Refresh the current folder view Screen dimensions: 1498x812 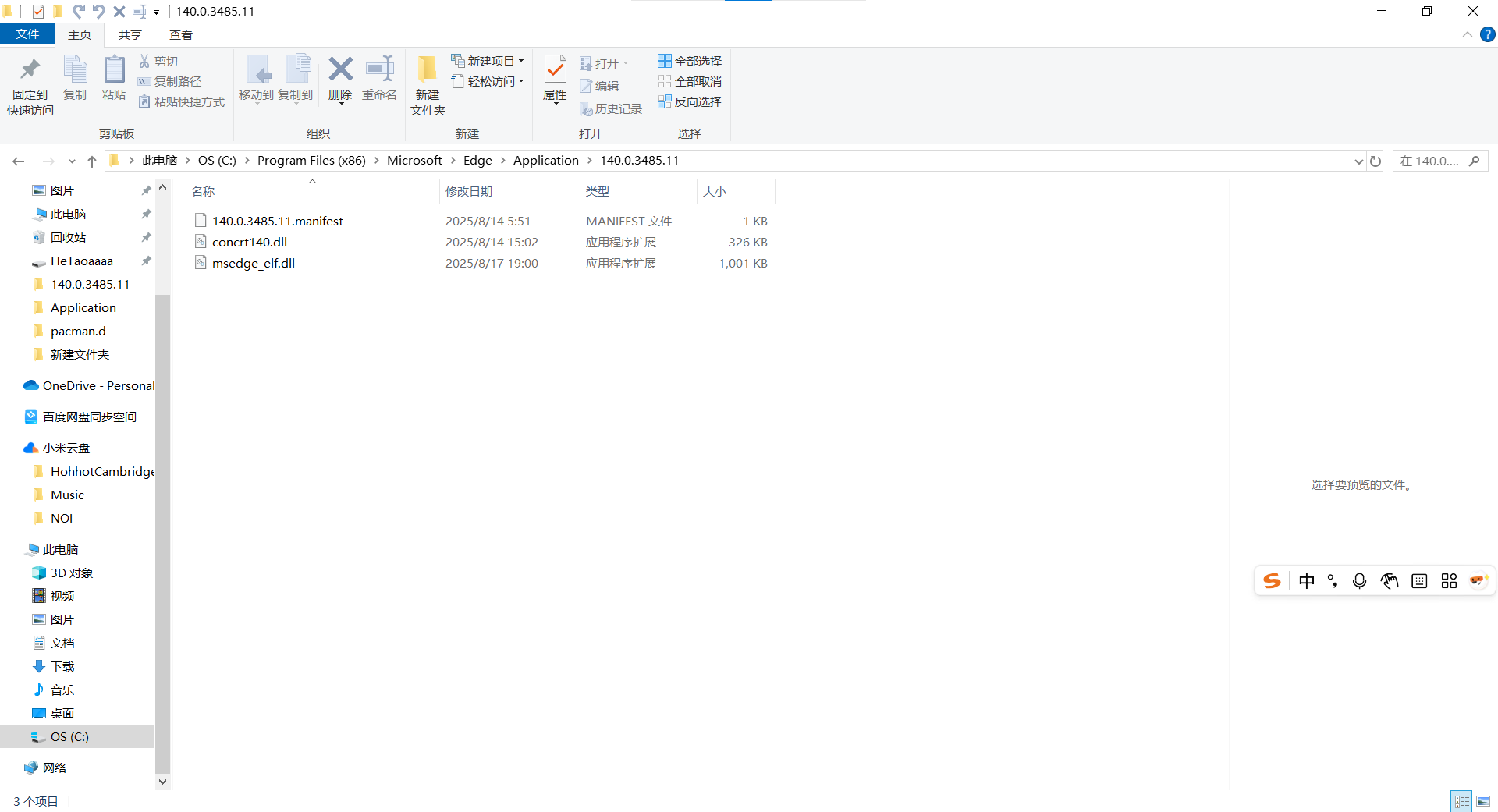1376,161
